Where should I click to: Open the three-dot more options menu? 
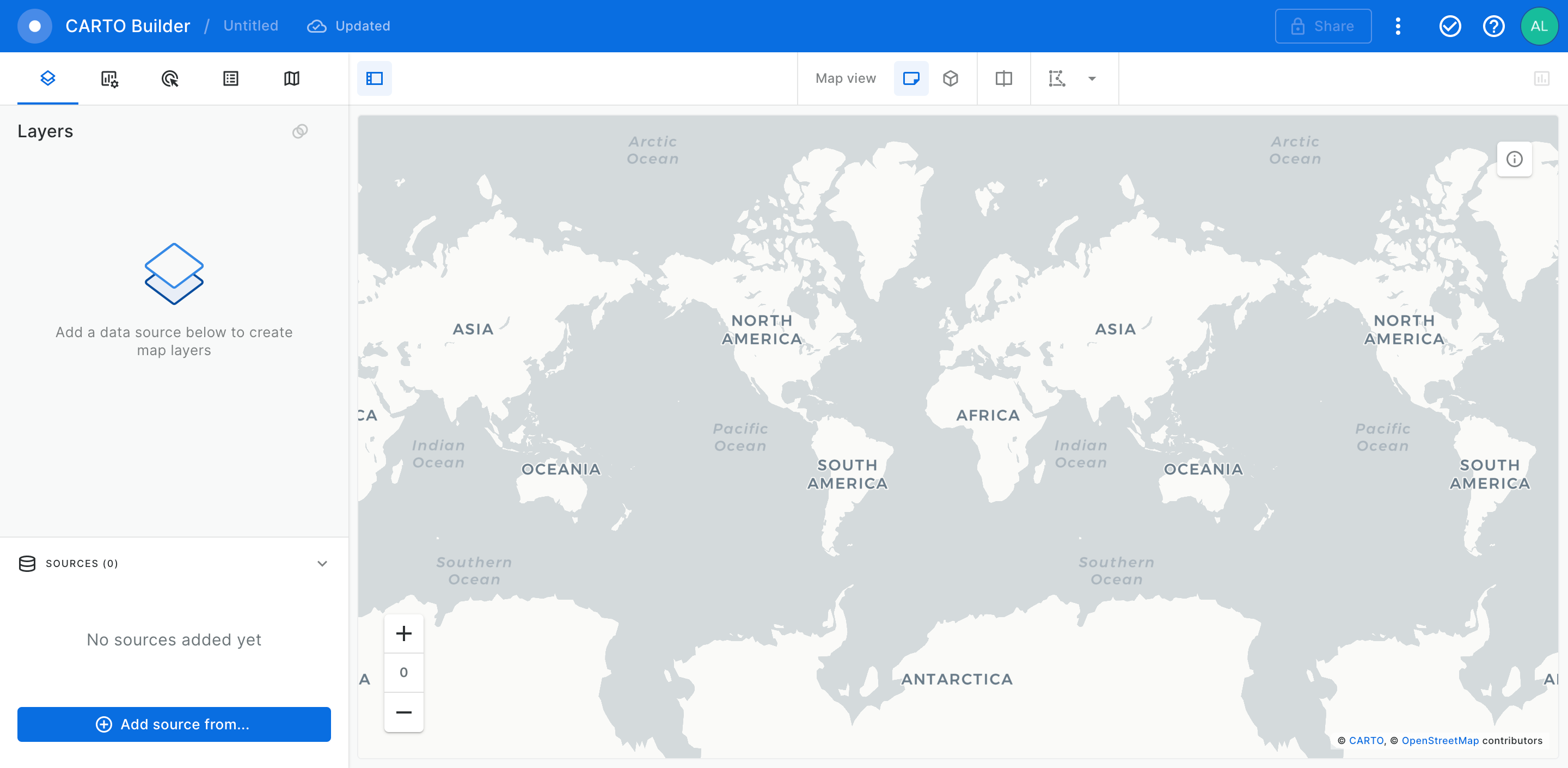click(x=1398, y=26)
